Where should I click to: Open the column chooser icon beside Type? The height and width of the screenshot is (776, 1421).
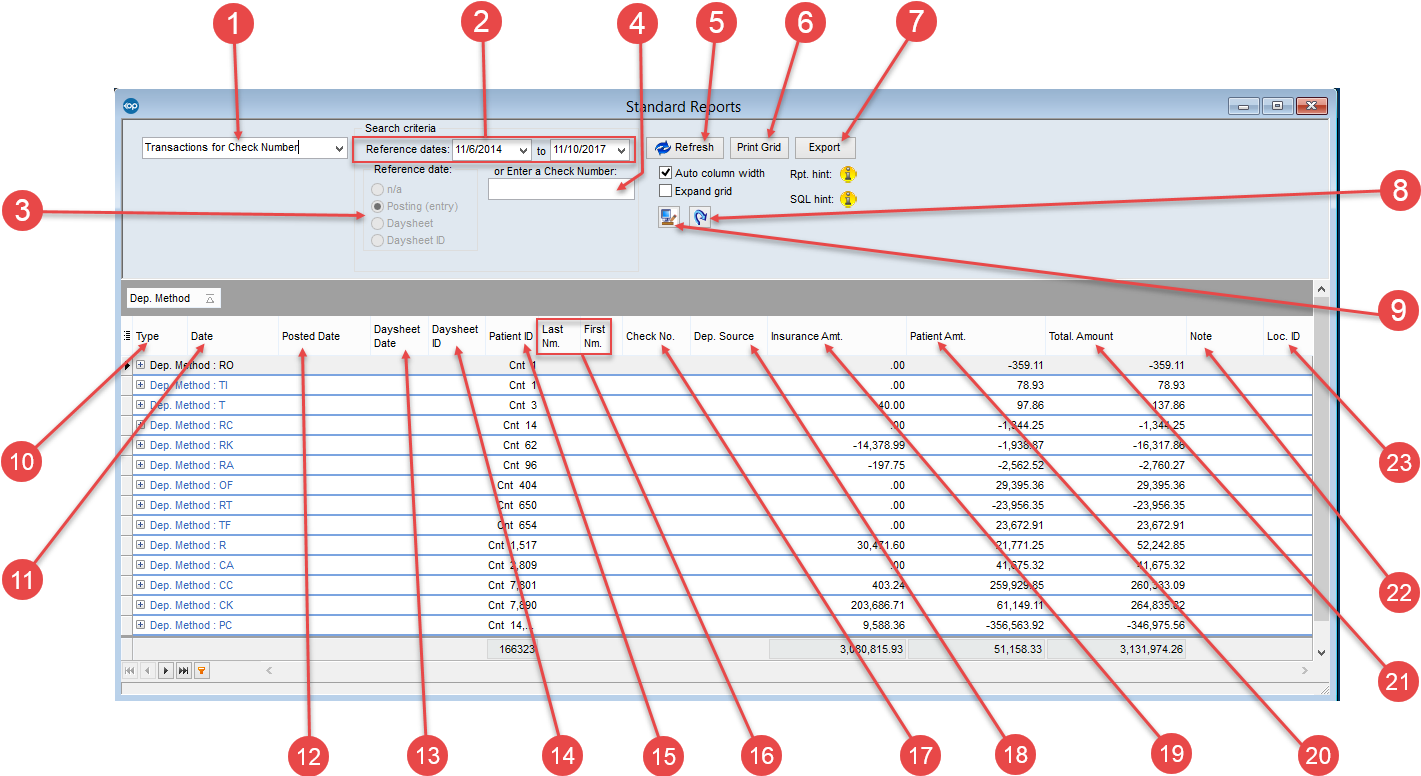click(x=126, y=336)
